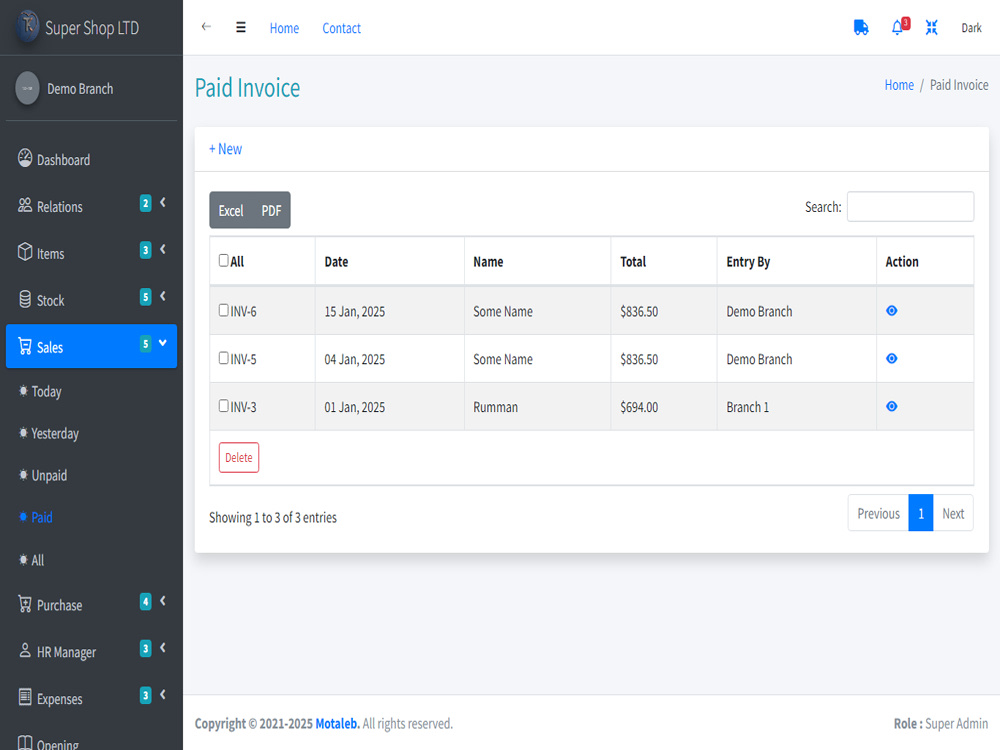Expand the Relations menu chevron
This screenshot has width=1000, height=750.
tap(163, 202)
